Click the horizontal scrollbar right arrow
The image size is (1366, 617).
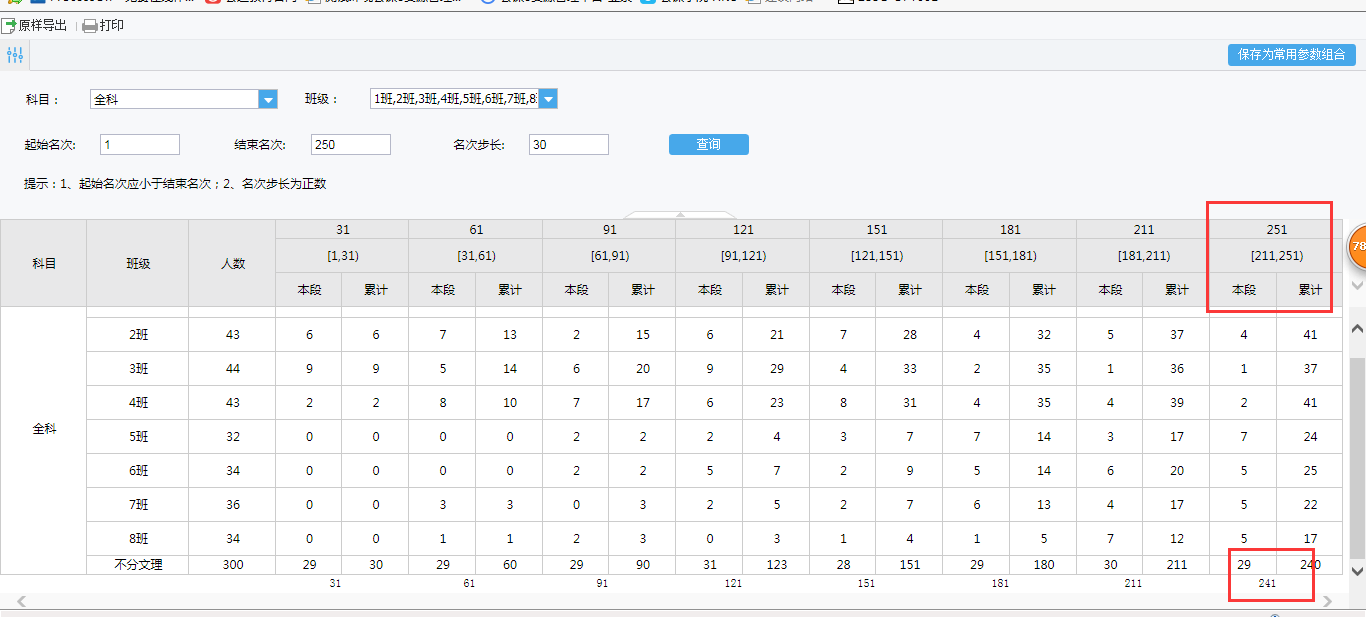(x=1327, y=601)
